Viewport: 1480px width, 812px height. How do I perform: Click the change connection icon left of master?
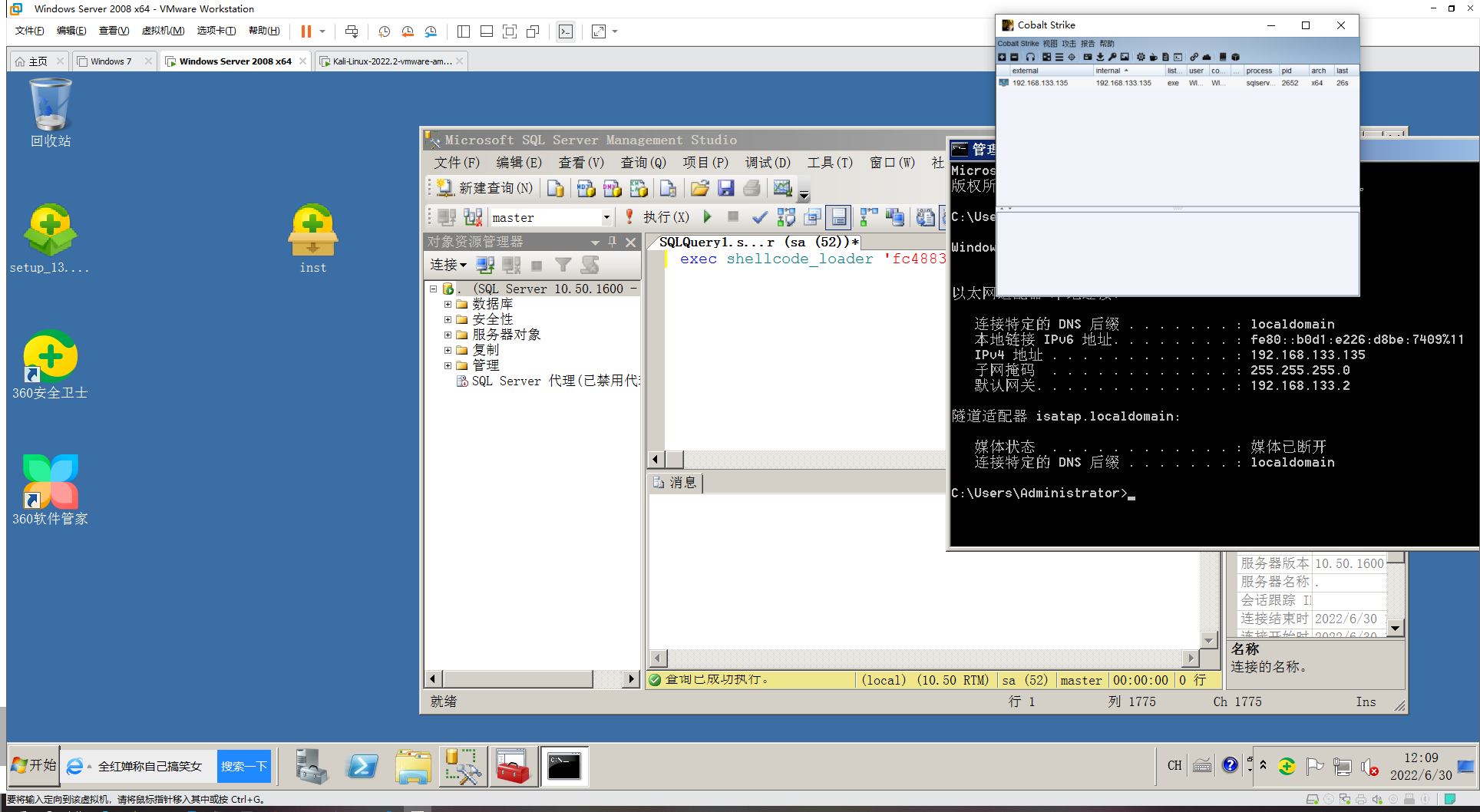click(473, 217)
